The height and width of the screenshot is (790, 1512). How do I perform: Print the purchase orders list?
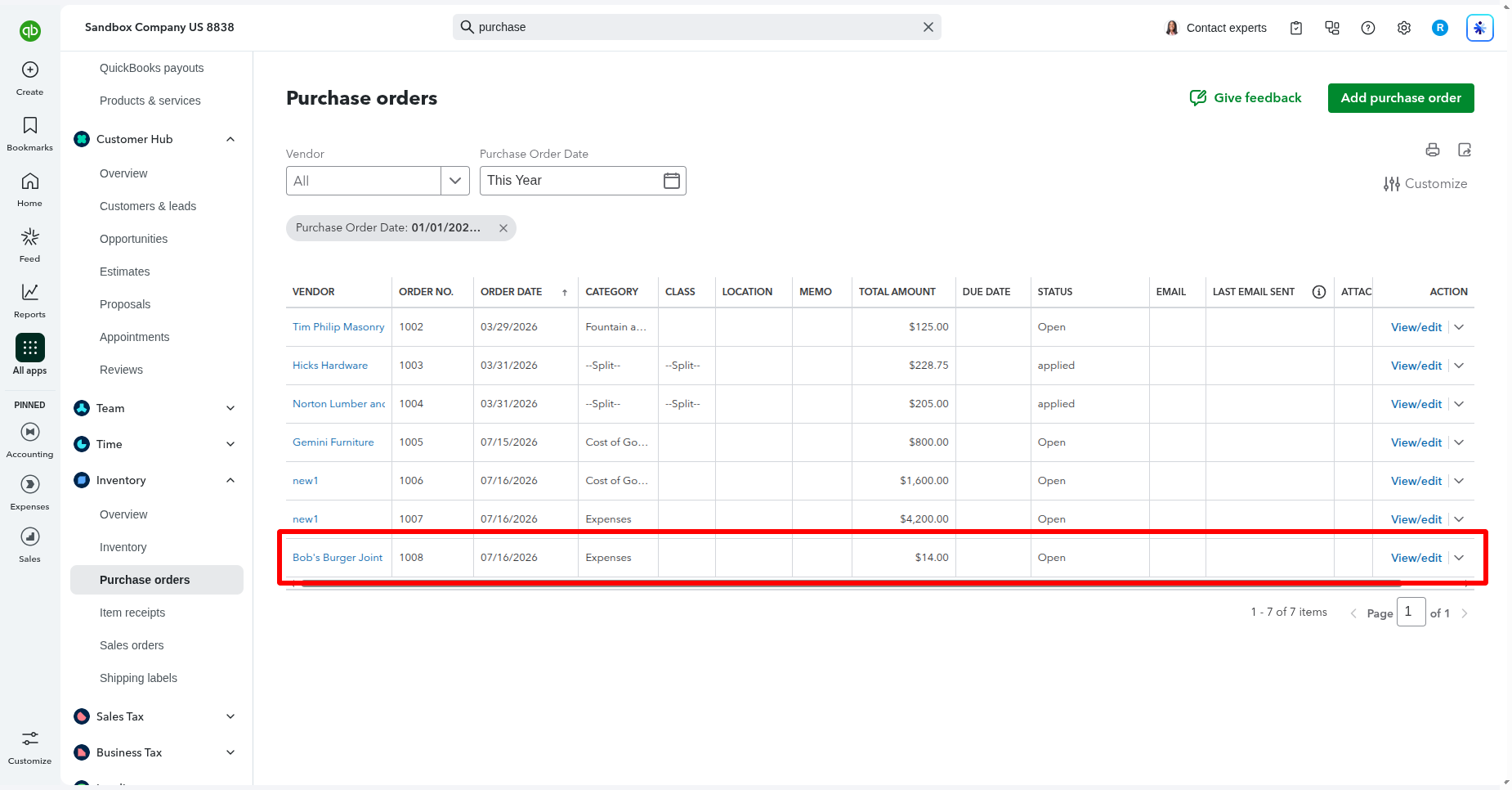(x=1433, y=150)
